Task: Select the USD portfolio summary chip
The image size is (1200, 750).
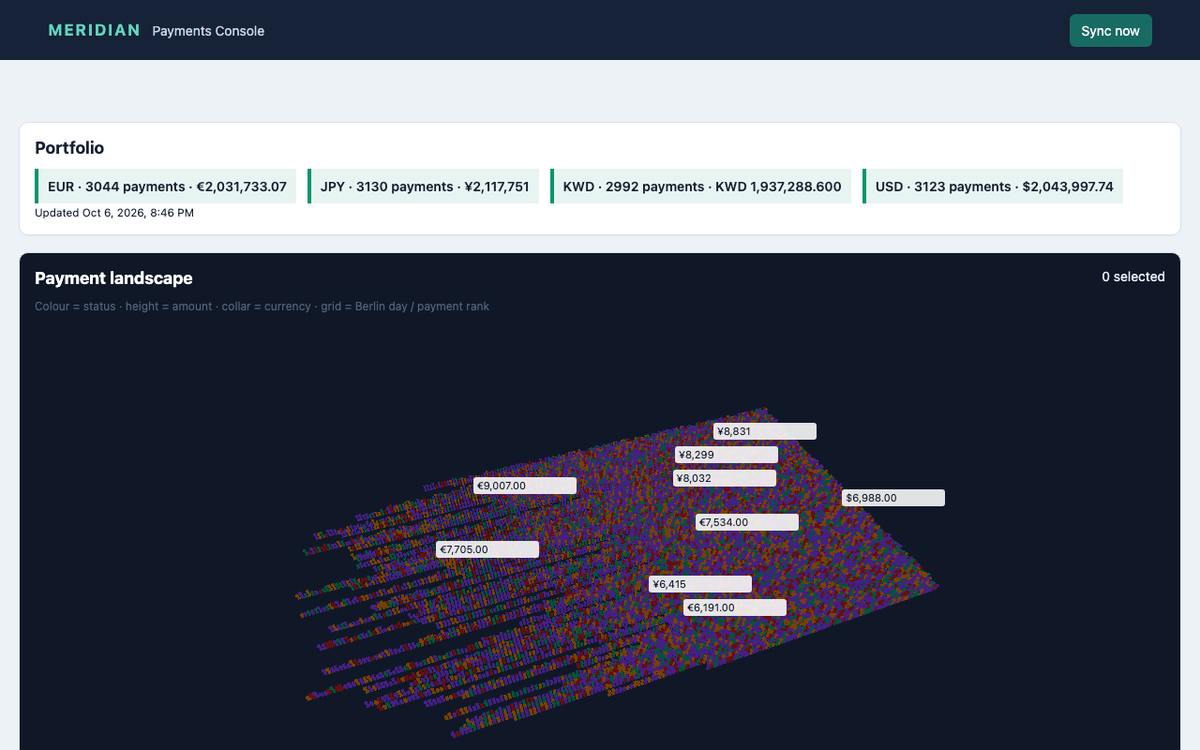Action: click(x=993, y=186)
